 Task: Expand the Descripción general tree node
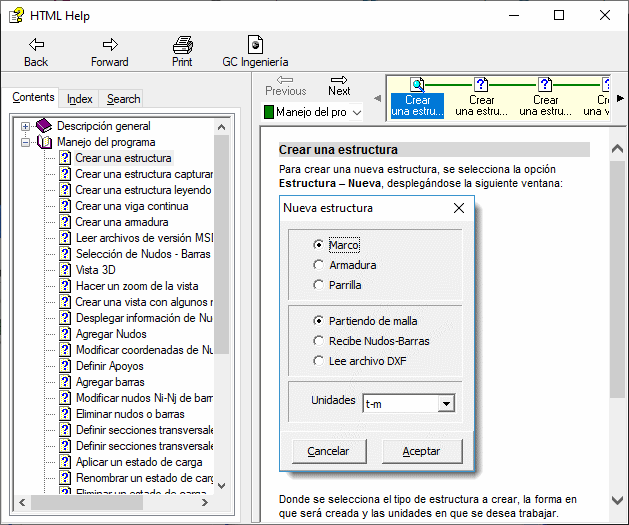(25, 126)
